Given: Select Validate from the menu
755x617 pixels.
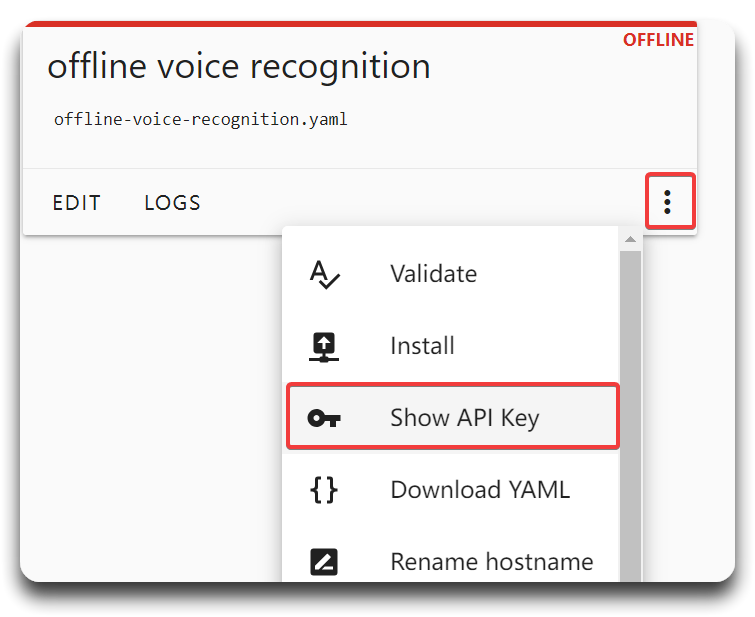Looking at the screenshot, I should [x=452, y=274].
